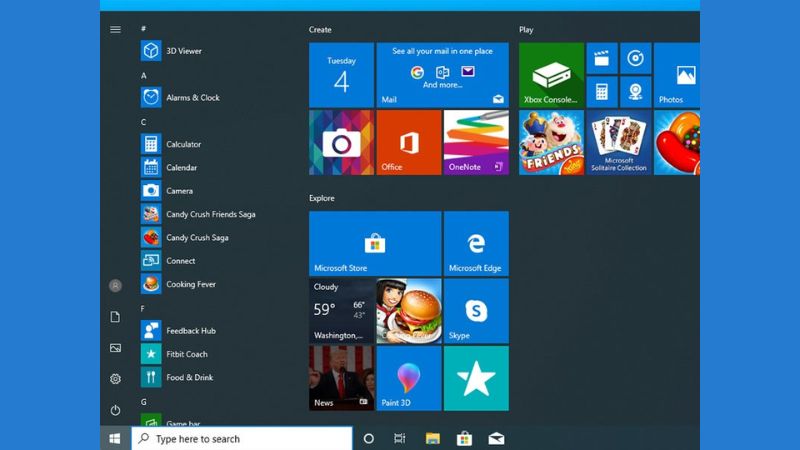800x450 pixels.
Task: Open the Movies & TV small tile
Action: [602, 58]
